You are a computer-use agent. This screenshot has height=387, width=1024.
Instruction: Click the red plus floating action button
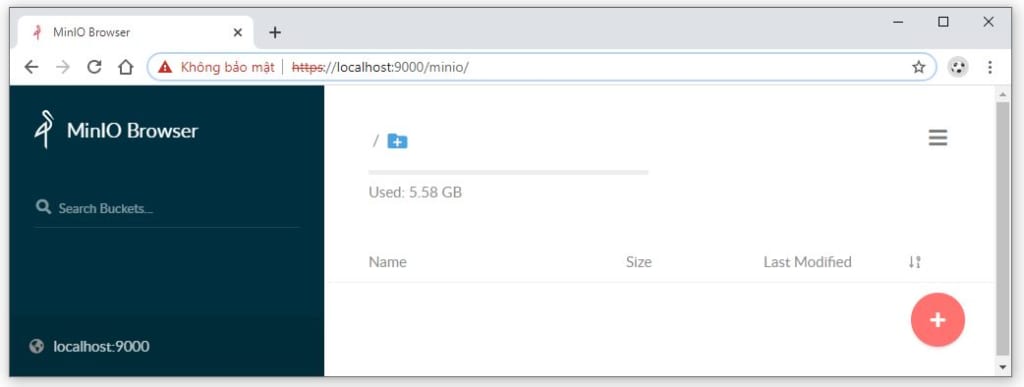click(x=937, y=319)
